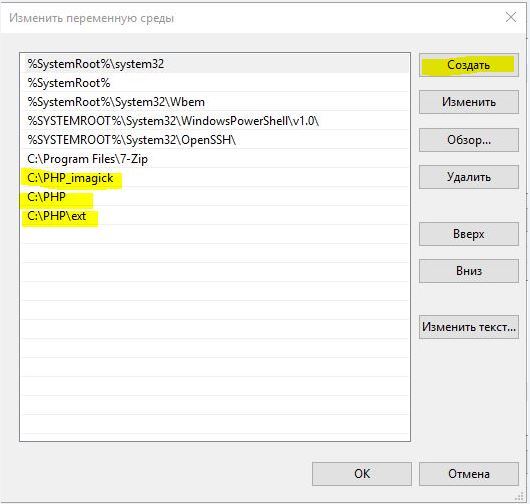
Task: Select the C:\PHP\ext entry
Action: 216,216
